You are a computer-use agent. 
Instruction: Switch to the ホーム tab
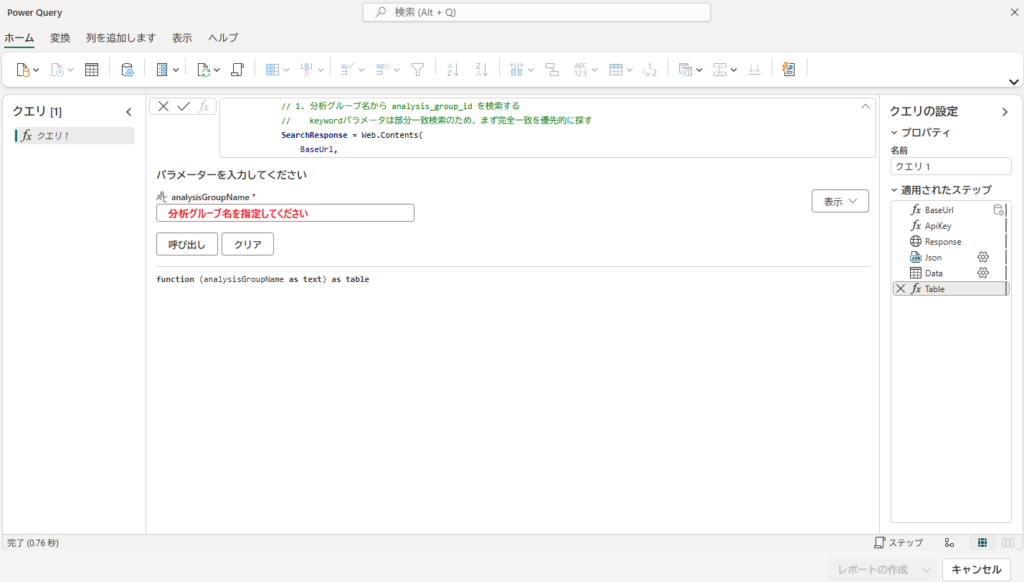pos(19,38)
